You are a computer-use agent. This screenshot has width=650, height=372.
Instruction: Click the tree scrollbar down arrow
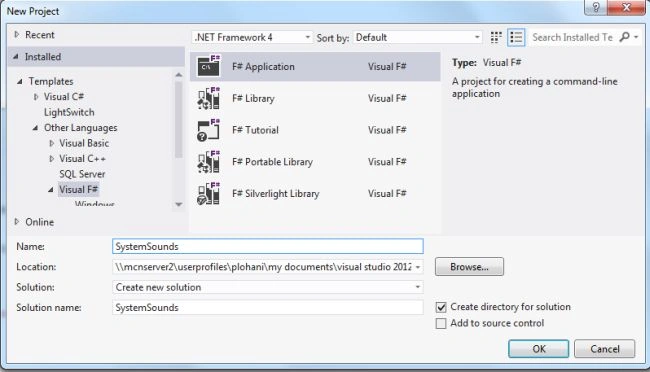click(179, 204)
